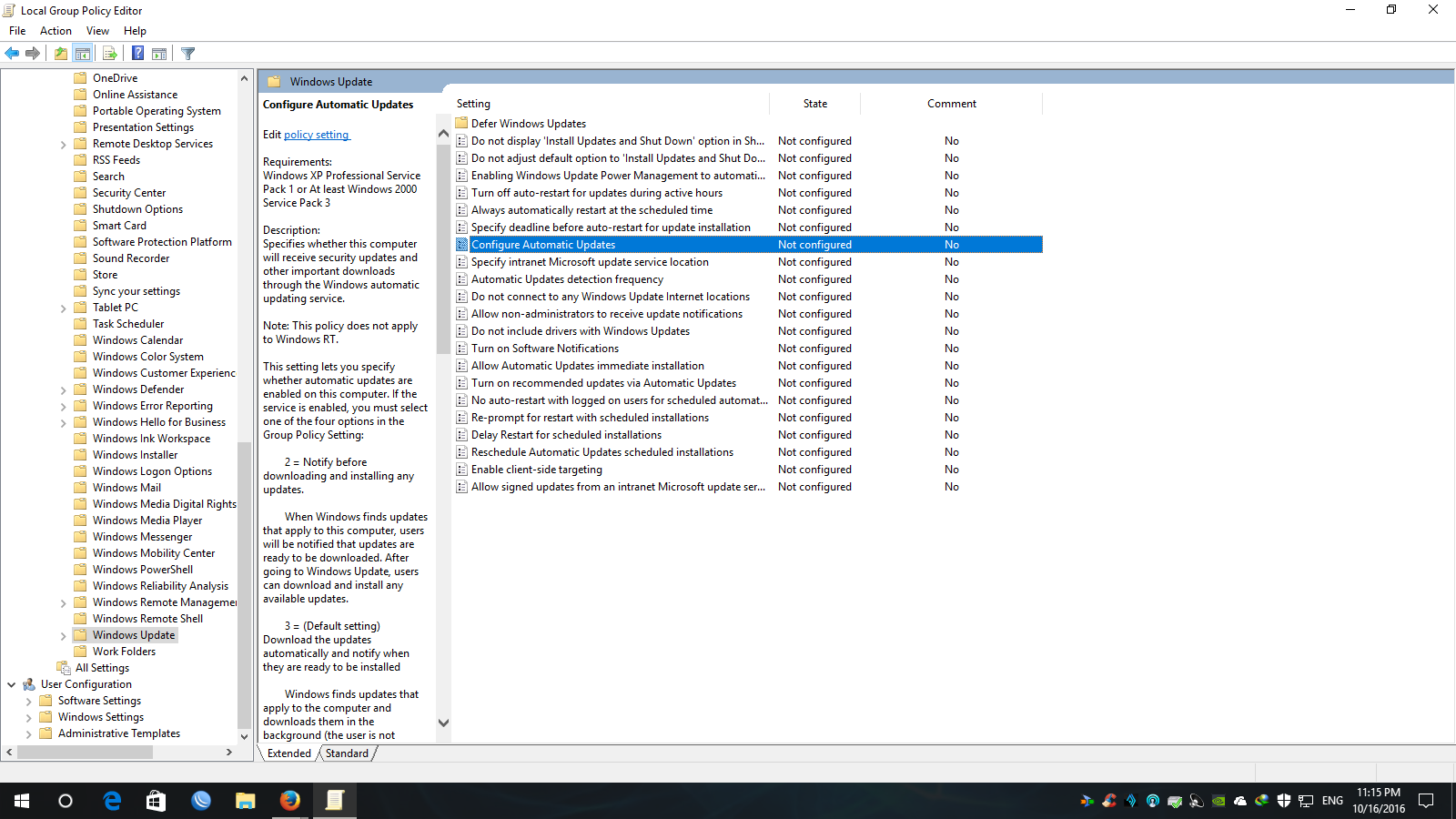Open the OneDrive cloud tray icon

[x=1240, y=801]
